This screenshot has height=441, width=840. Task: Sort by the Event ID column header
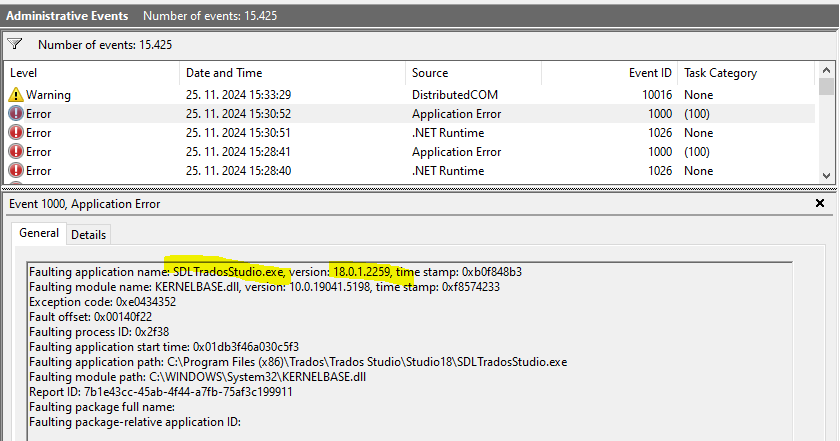point(610,73)
